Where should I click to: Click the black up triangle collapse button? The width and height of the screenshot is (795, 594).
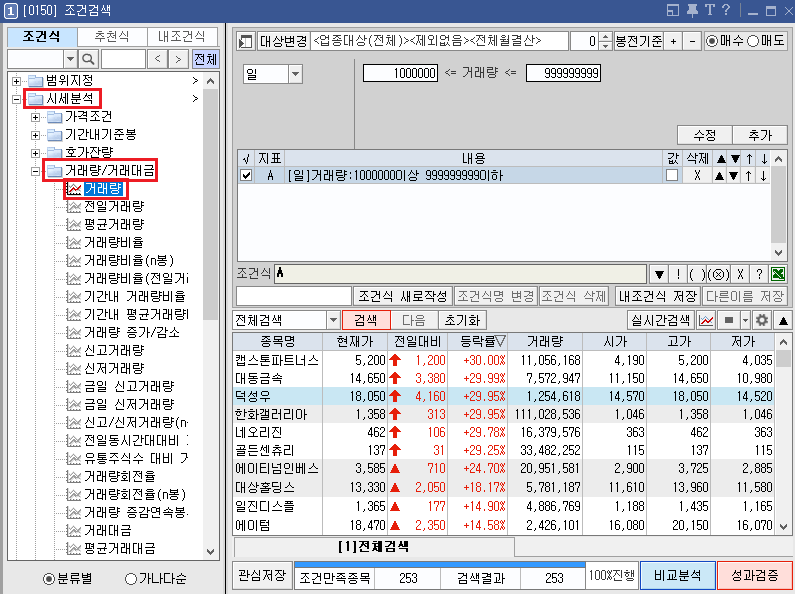783,320
